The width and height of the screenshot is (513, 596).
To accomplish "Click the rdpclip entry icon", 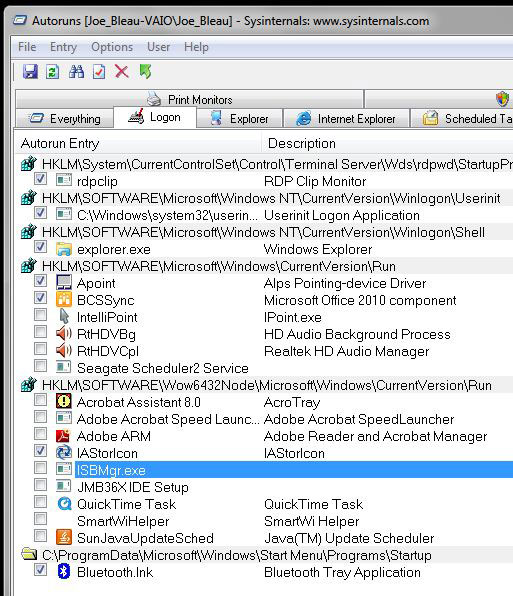I will (64, 181).
